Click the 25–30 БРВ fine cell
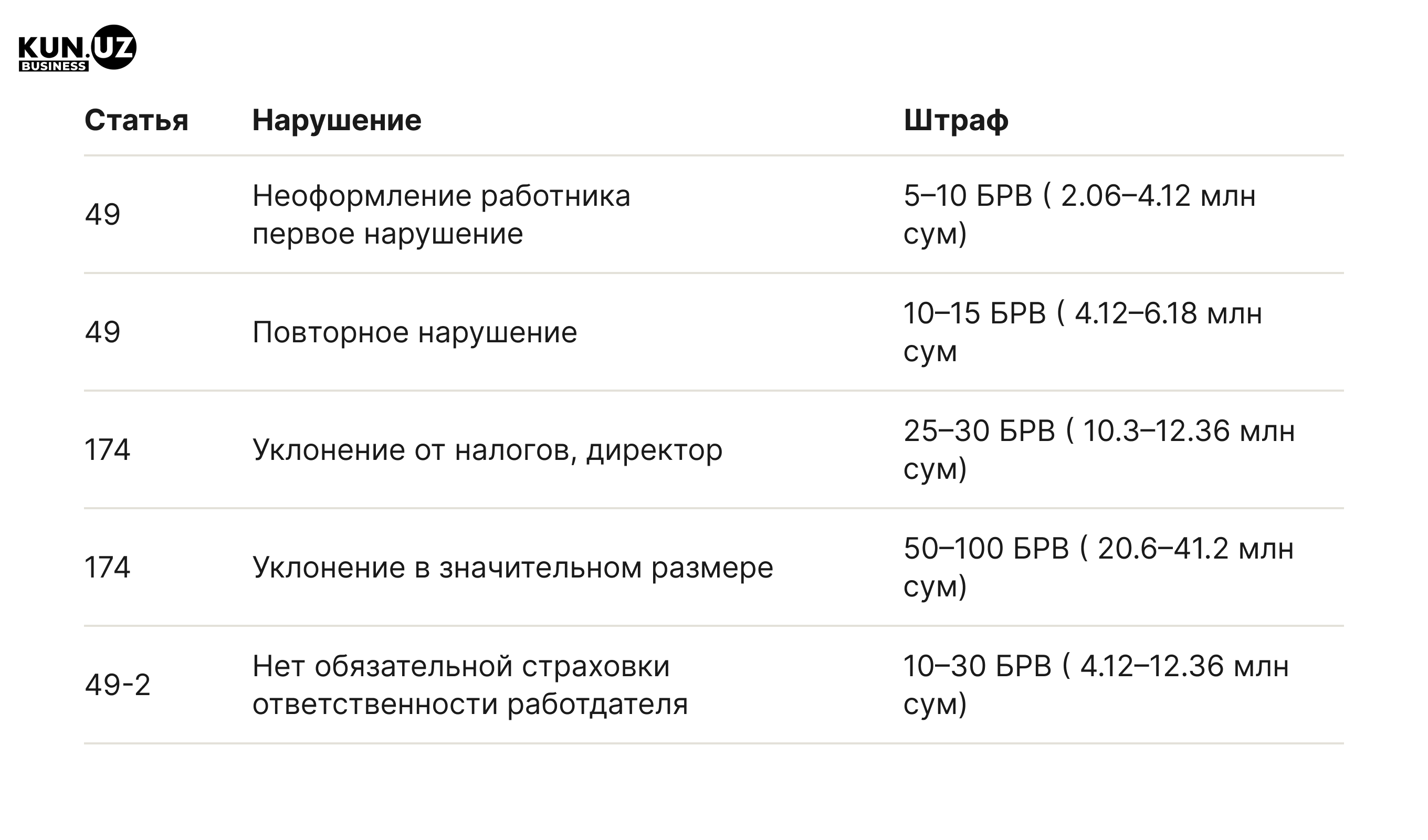This screenshot has height=840, width=1428. coord(1099,450)
